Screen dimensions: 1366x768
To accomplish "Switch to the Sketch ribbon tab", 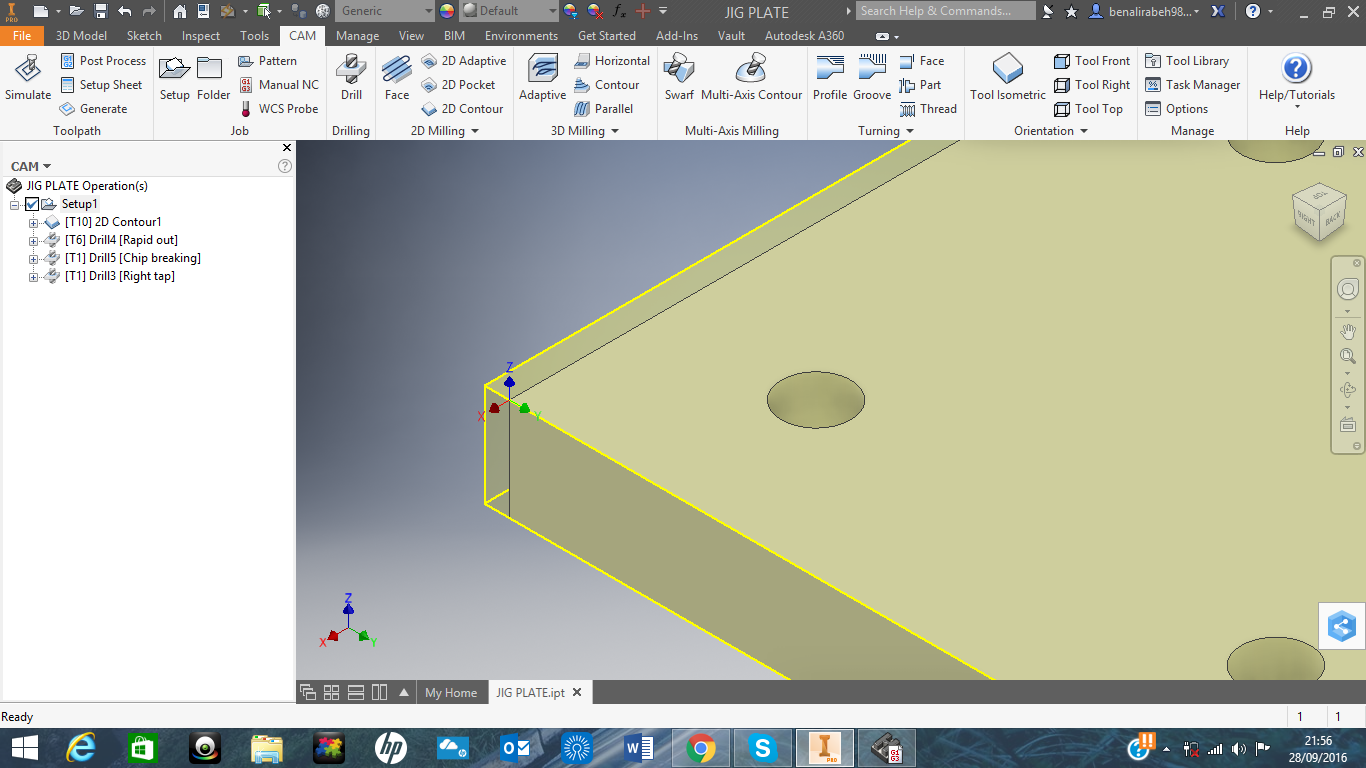I will point(143,35).
